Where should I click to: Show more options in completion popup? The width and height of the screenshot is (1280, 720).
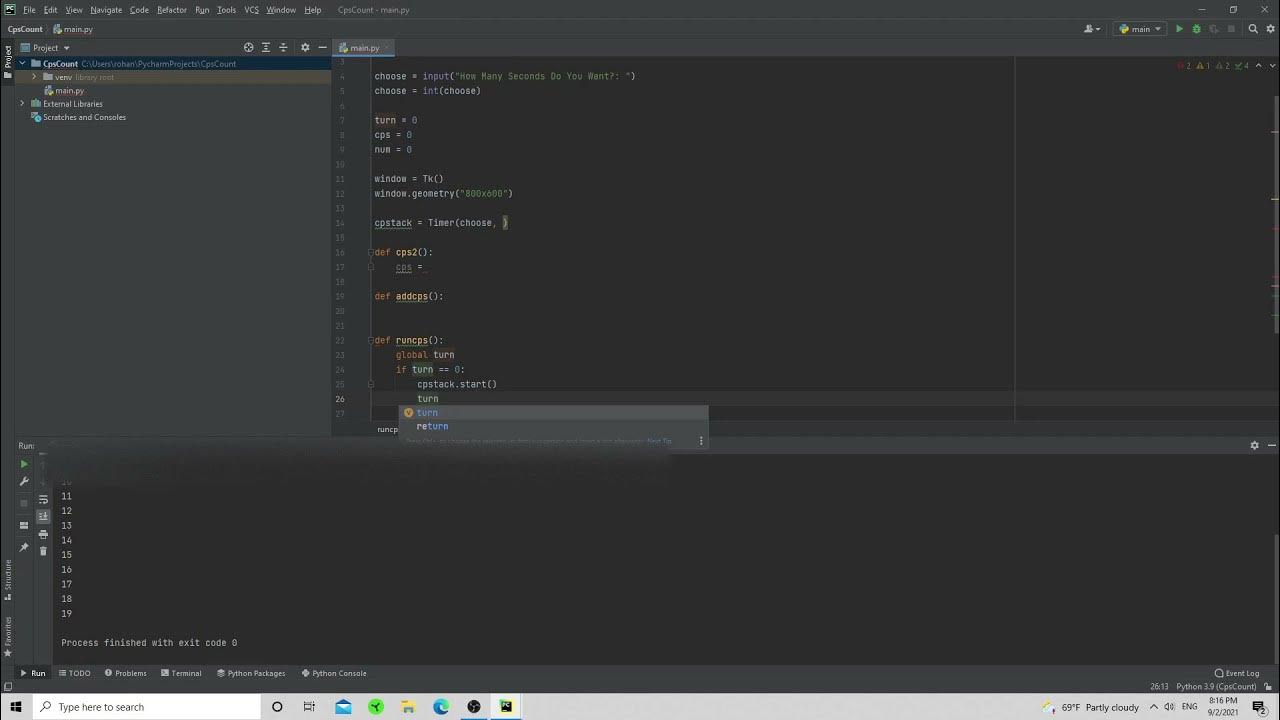(700, 440)
